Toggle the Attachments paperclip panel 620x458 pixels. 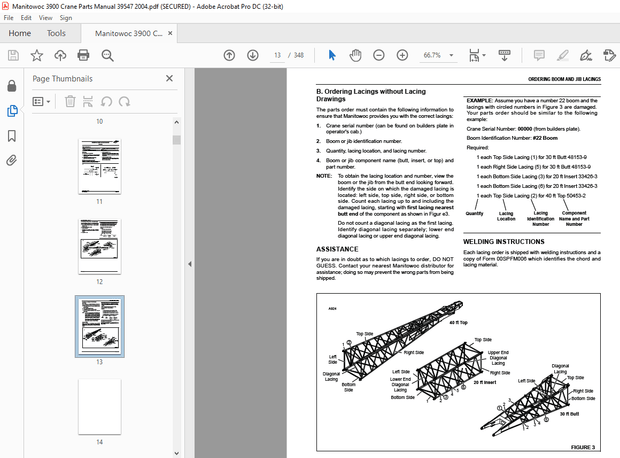[x=12, y=159]
